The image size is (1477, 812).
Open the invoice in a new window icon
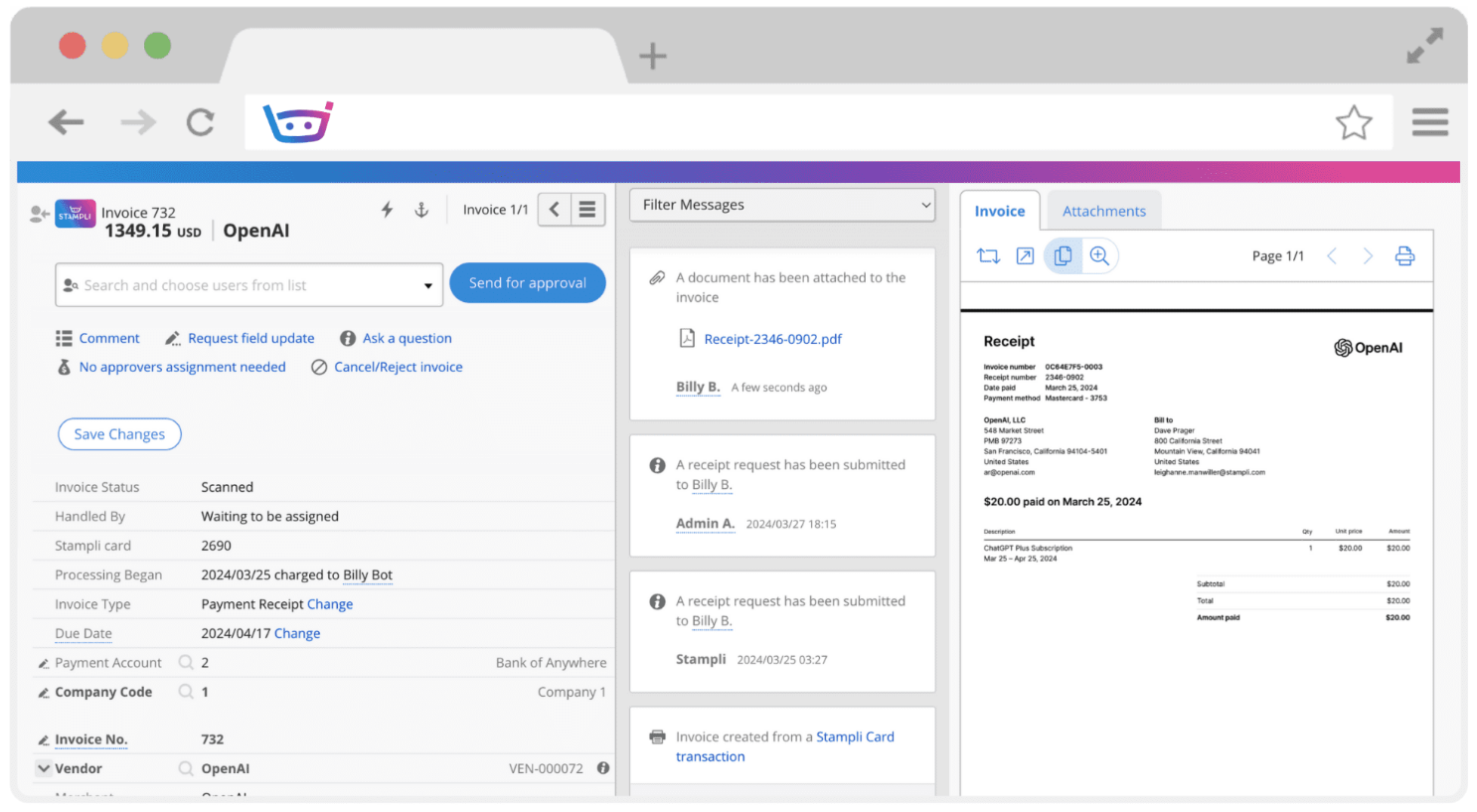pos(1025,256)
